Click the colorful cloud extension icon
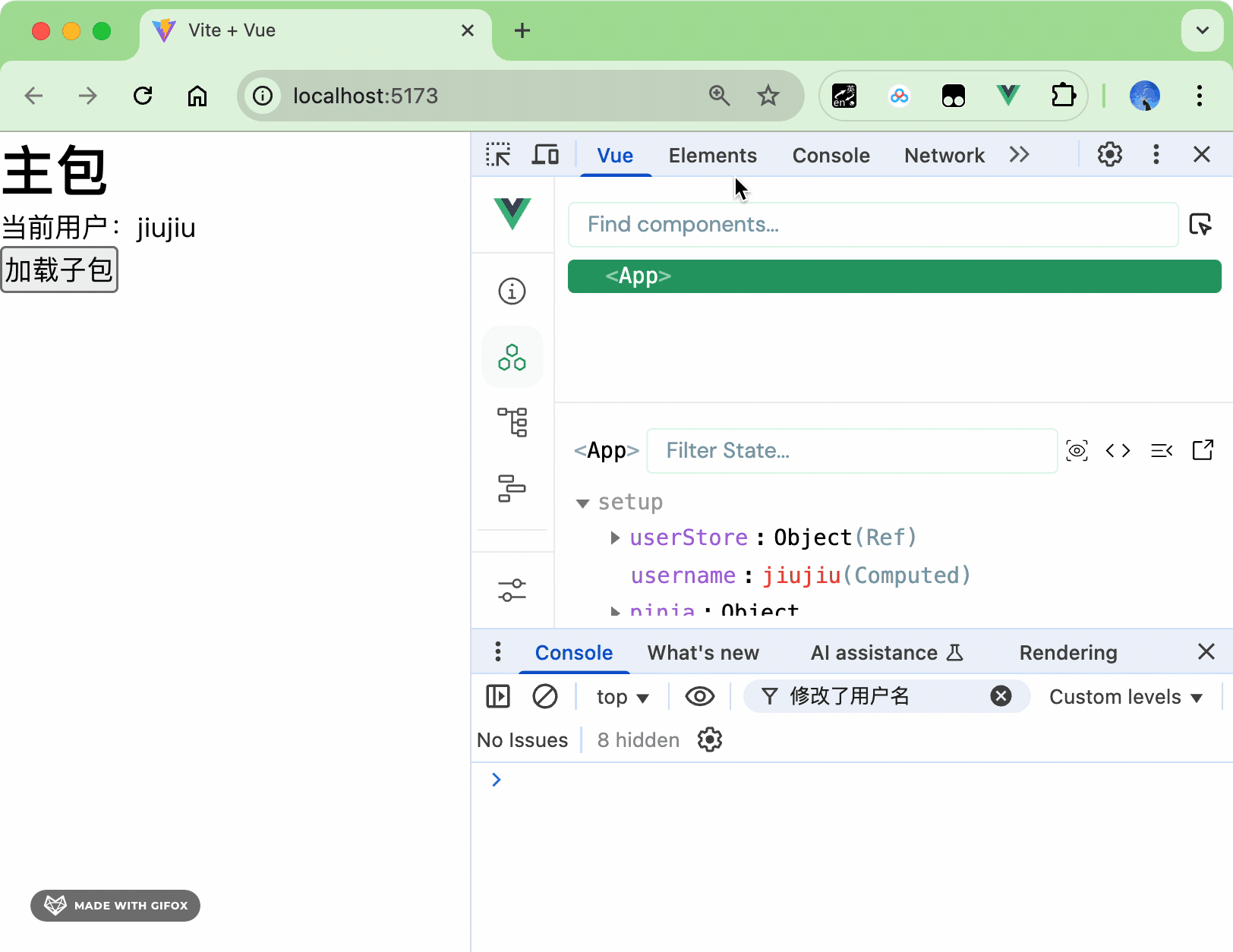The width and height of the screenshot is (1233, 952). [x=900, y=96]
